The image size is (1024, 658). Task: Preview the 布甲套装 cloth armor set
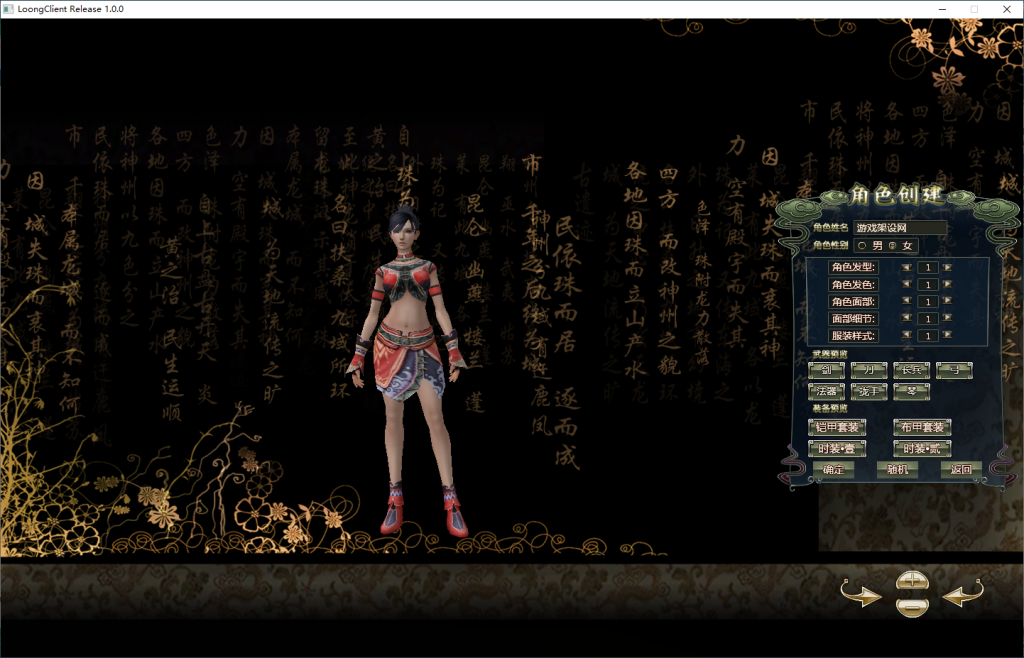(x=922, y=428)
